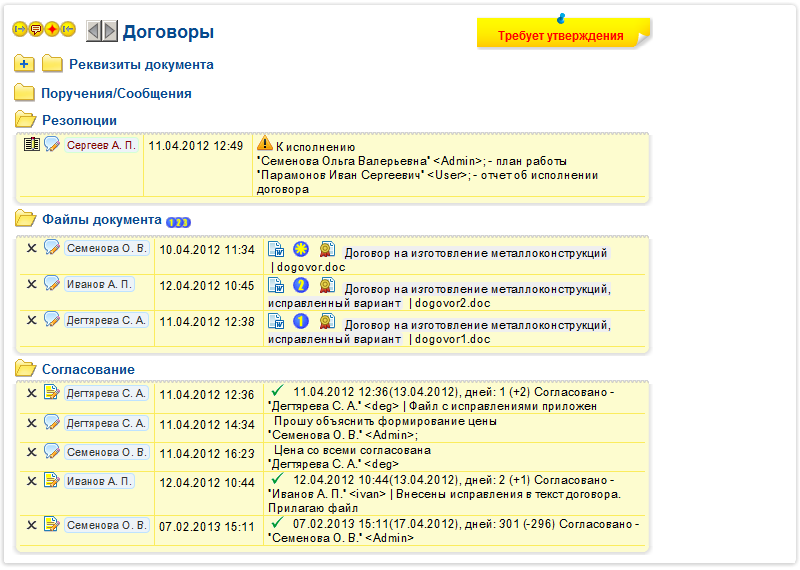800x570 pixels.
Task: Open the Word document icon for dogovor2.doc
Action: pos(276,285)
